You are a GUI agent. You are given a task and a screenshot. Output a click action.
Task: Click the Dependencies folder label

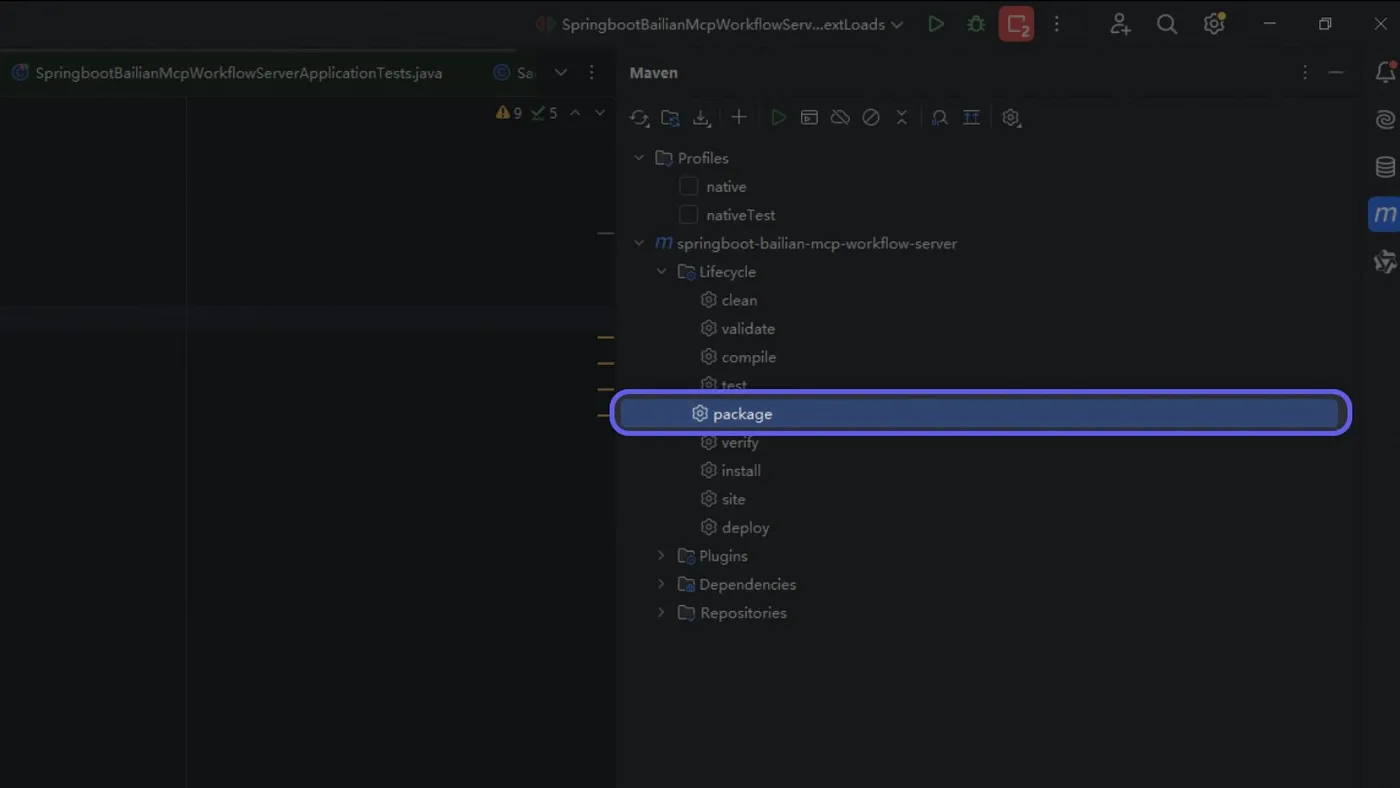747,584
